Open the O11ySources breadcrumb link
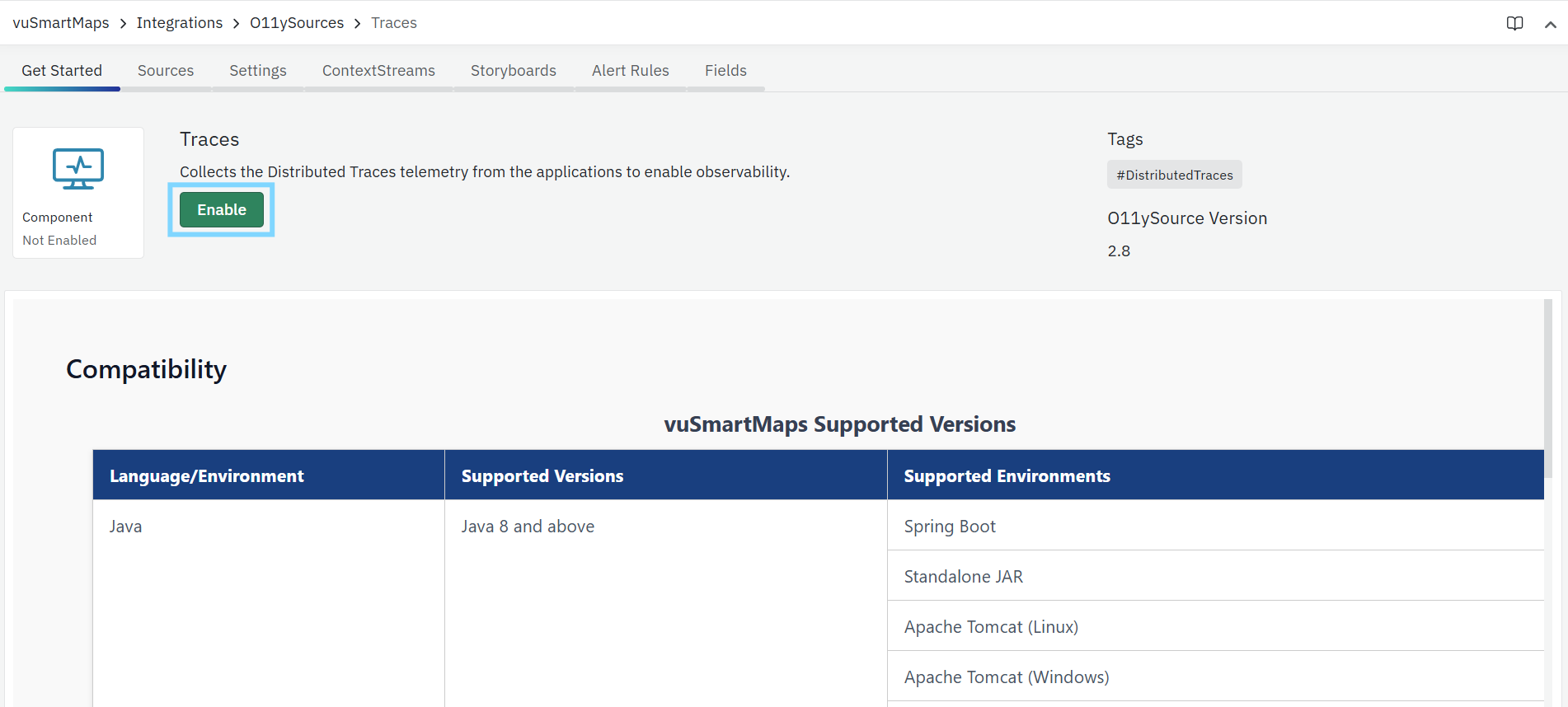Image resolution: width=1568 pixels, height=707 pixels. (297, 23)
